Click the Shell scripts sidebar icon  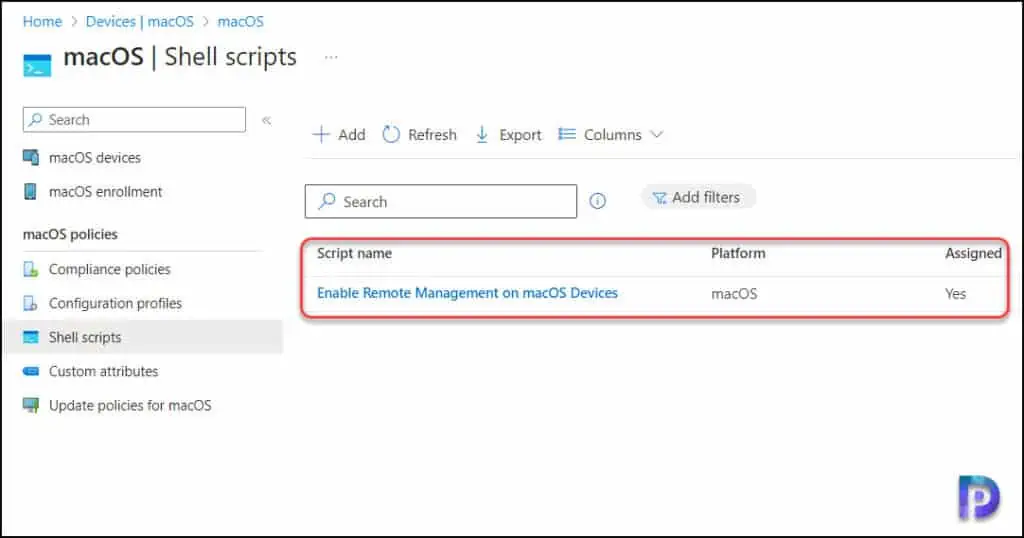[x=31, y=337]
